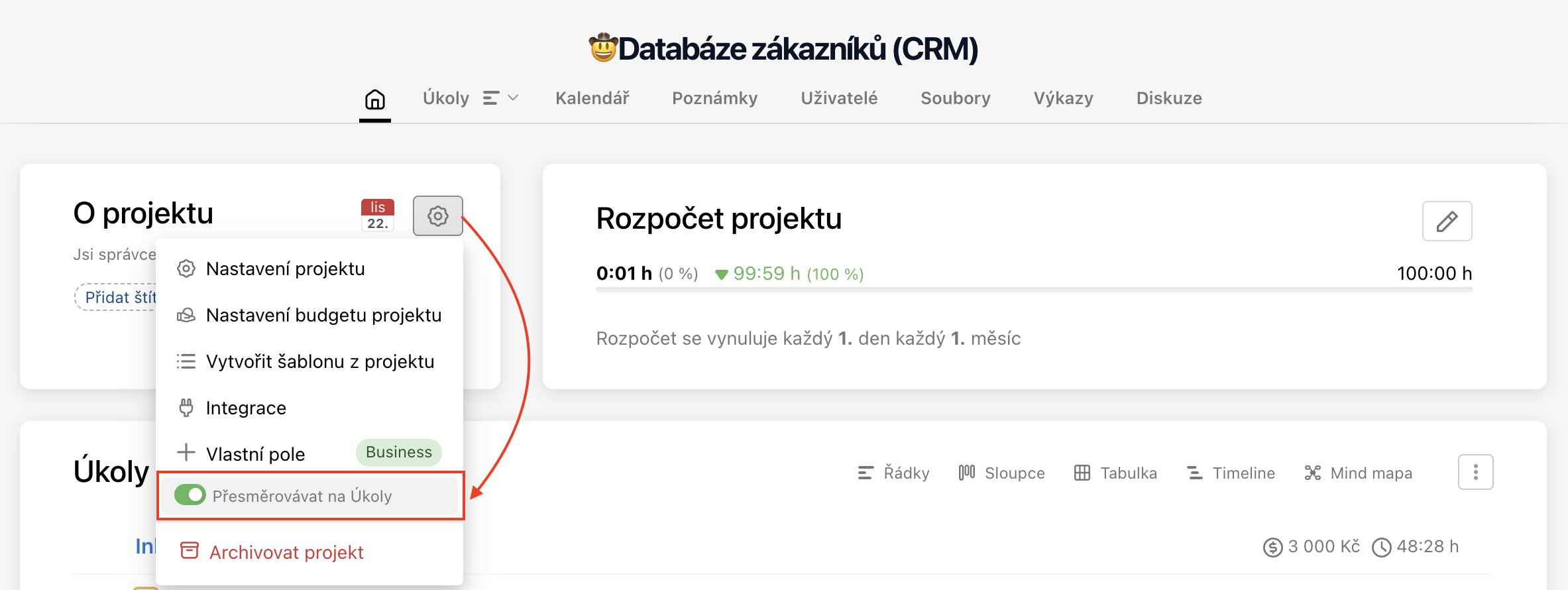Go to the Uživatelé tab
Image resolution: width=1568 pixels, height=590 pixels.
839,98
